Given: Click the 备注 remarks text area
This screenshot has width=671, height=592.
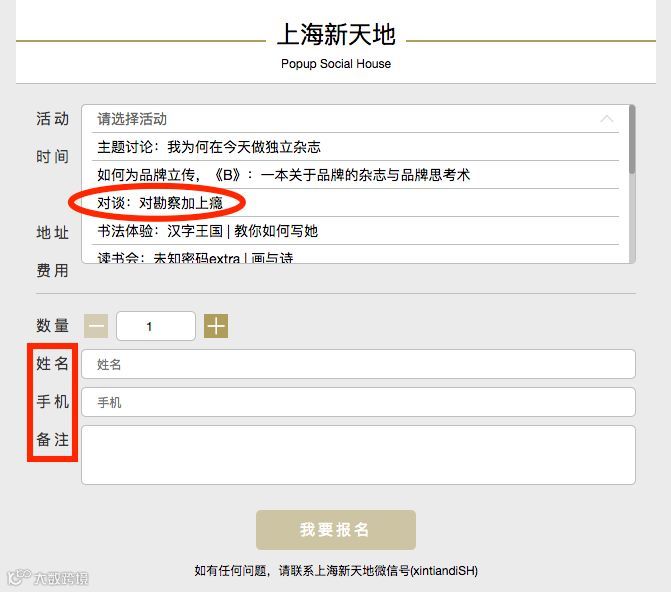Looking at the screenshot, I should pyautogui.click(x=358, y=455).
